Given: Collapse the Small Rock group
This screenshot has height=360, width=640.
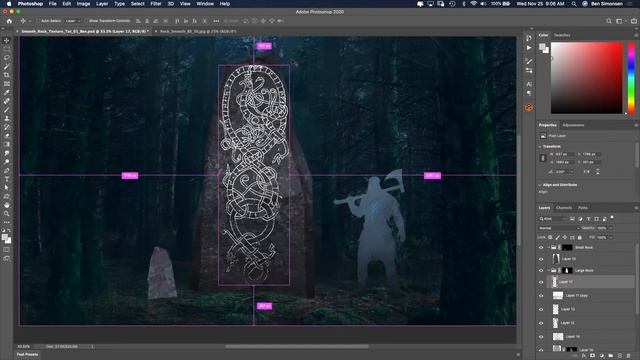Looking at the screenshot, I should (549, 247).
